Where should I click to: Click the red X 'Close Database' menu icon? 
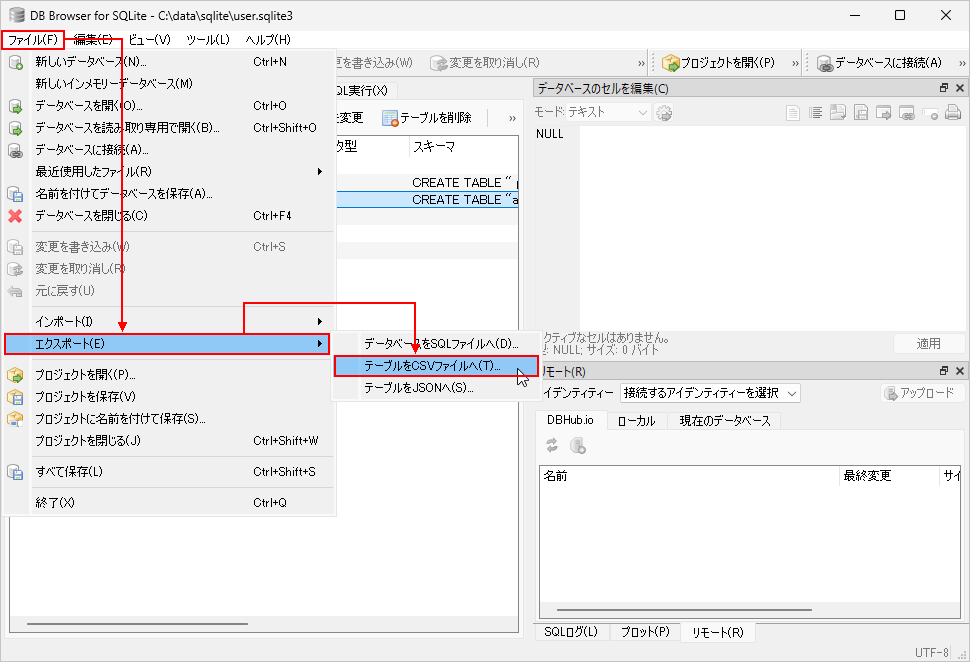15,216
